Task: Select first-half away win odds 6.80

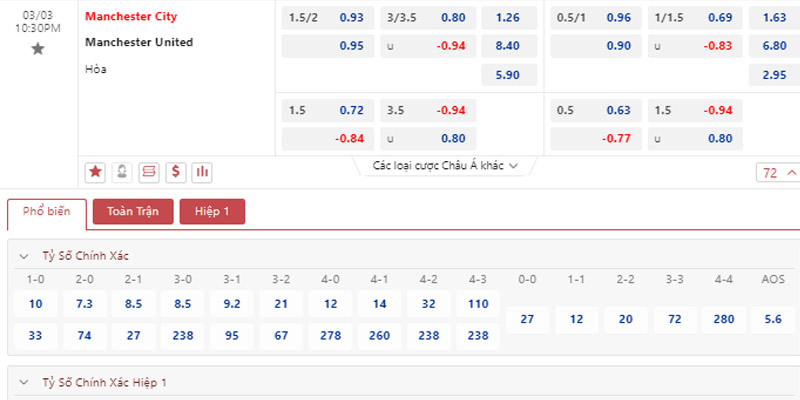Action: tap(774, 46)
